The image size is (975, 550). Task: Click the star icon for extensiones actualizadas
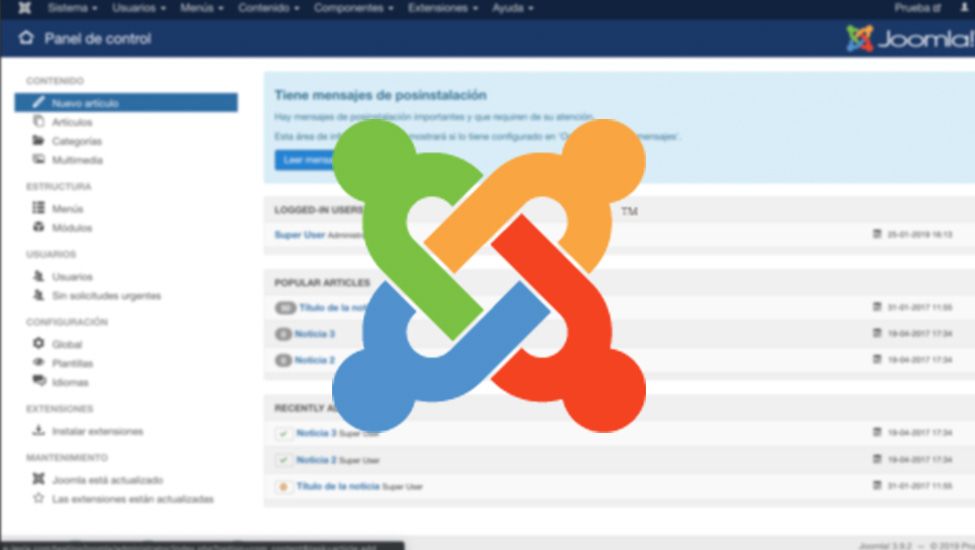tap(39, 498)
